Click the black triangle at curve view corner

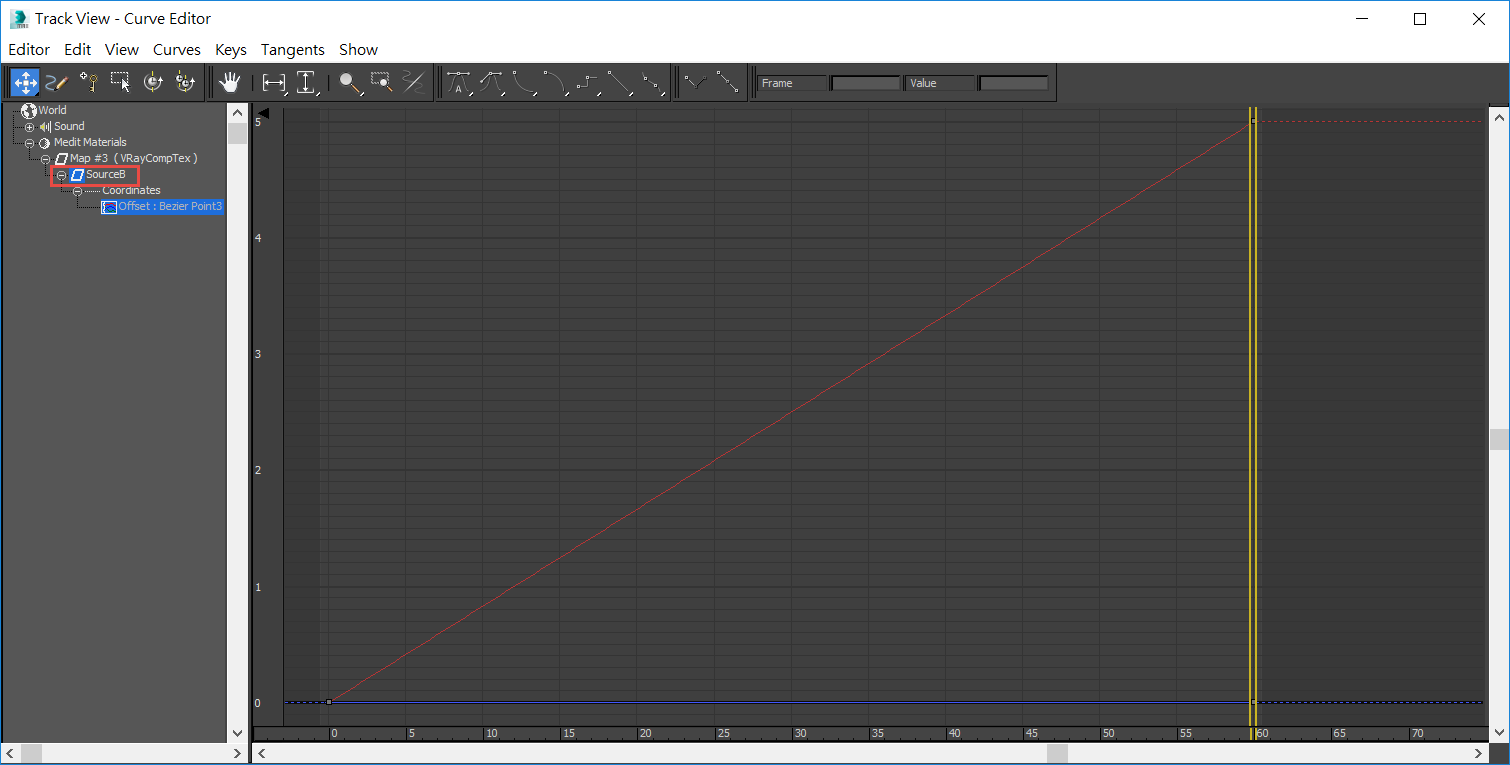click(263, 113)
